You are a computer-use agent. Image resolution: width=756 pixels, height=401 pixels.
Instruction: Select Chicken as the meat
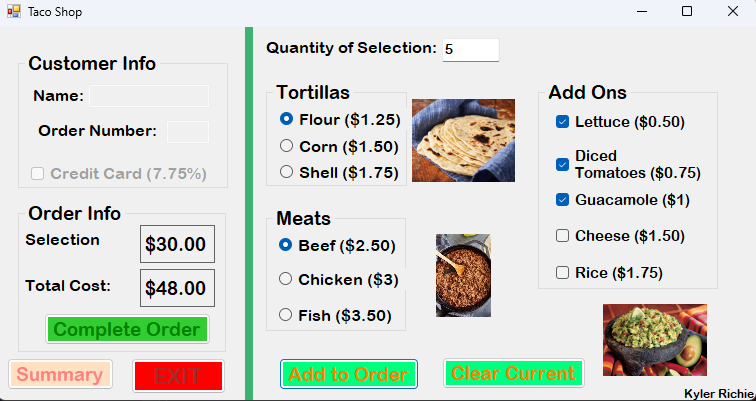pyautogui.click(x=287, y=279)
